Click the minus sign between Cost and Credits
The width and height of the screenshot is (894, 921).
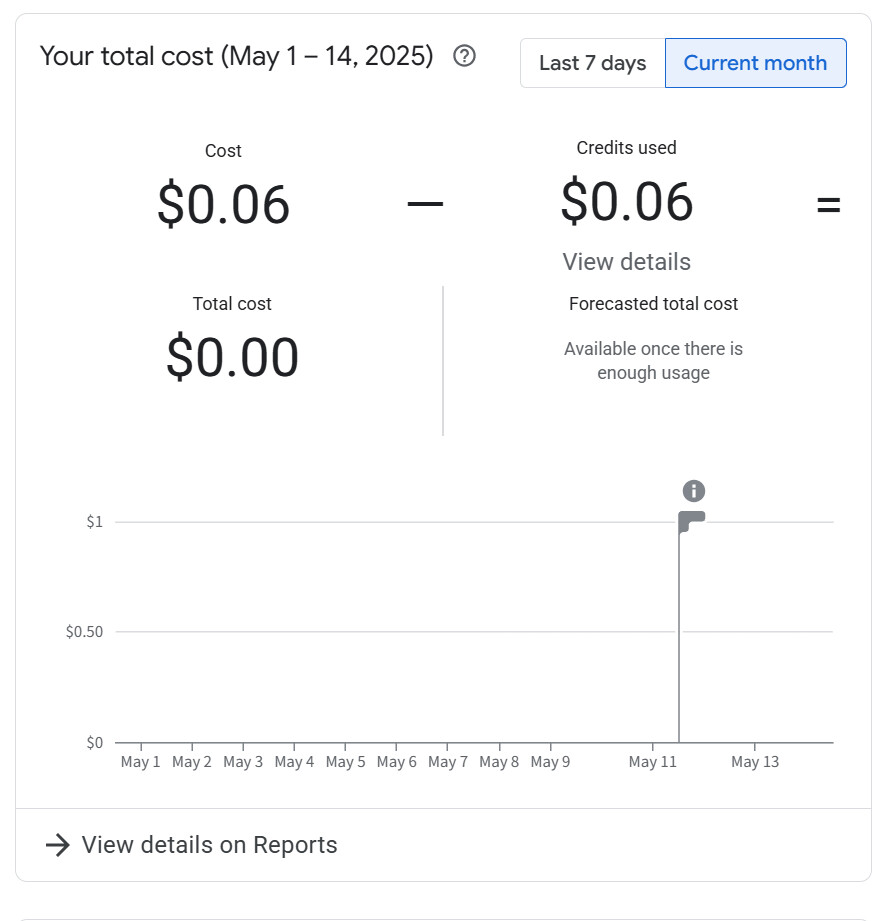425,204
